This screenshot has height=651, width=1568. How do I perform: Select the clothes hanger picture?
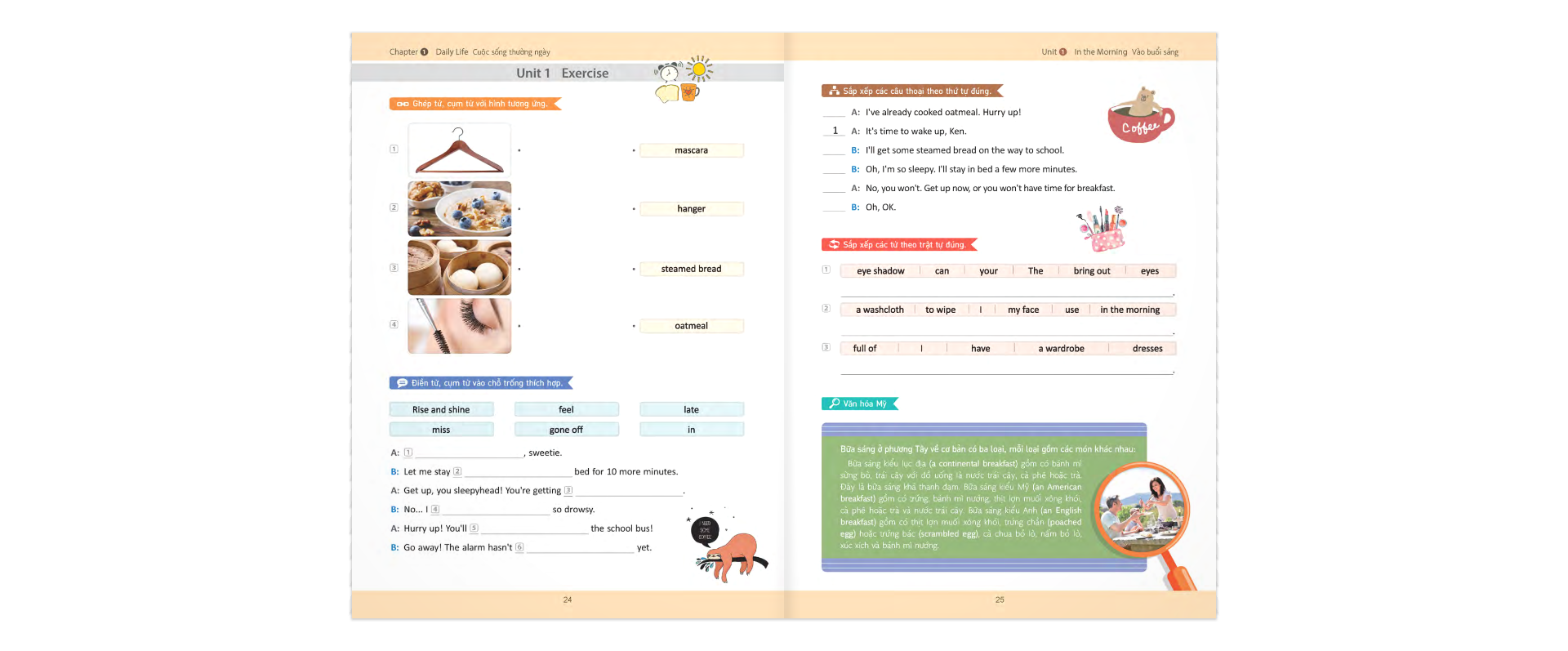(459, 150)
